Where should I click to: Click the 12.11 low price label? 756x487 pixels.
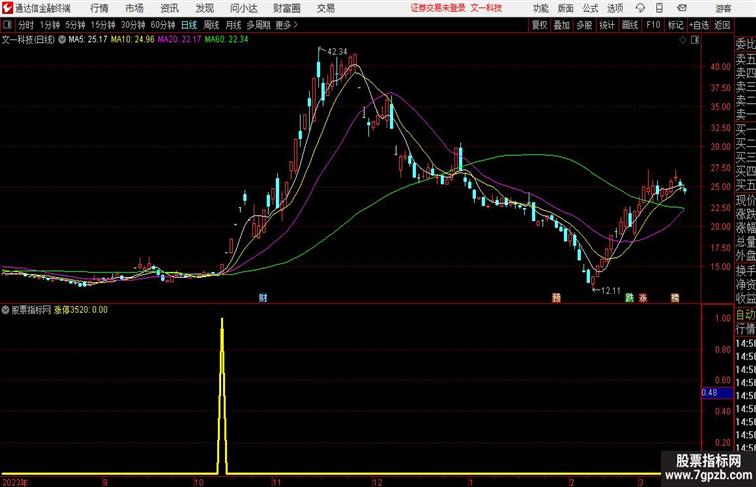point(611,291)
